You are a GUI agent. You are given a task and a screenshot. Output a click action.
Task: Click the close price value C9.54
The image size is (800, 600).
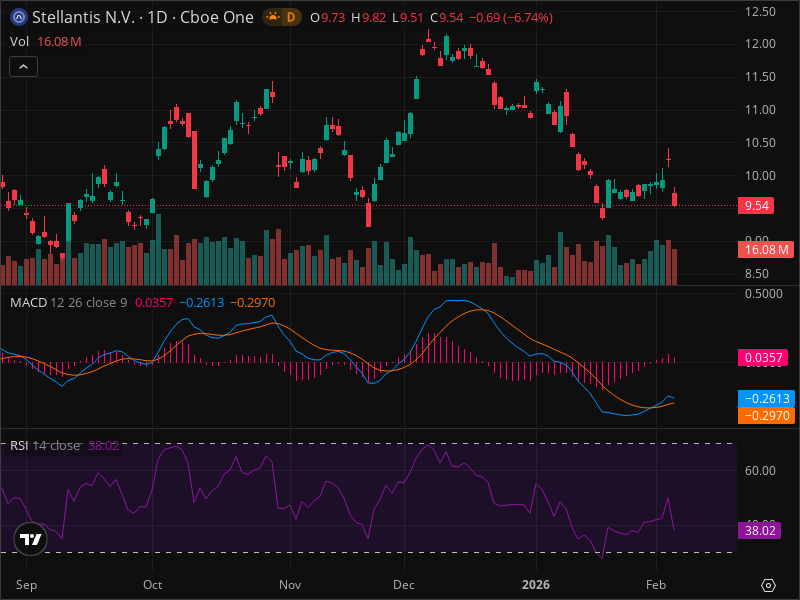(446, 17)
